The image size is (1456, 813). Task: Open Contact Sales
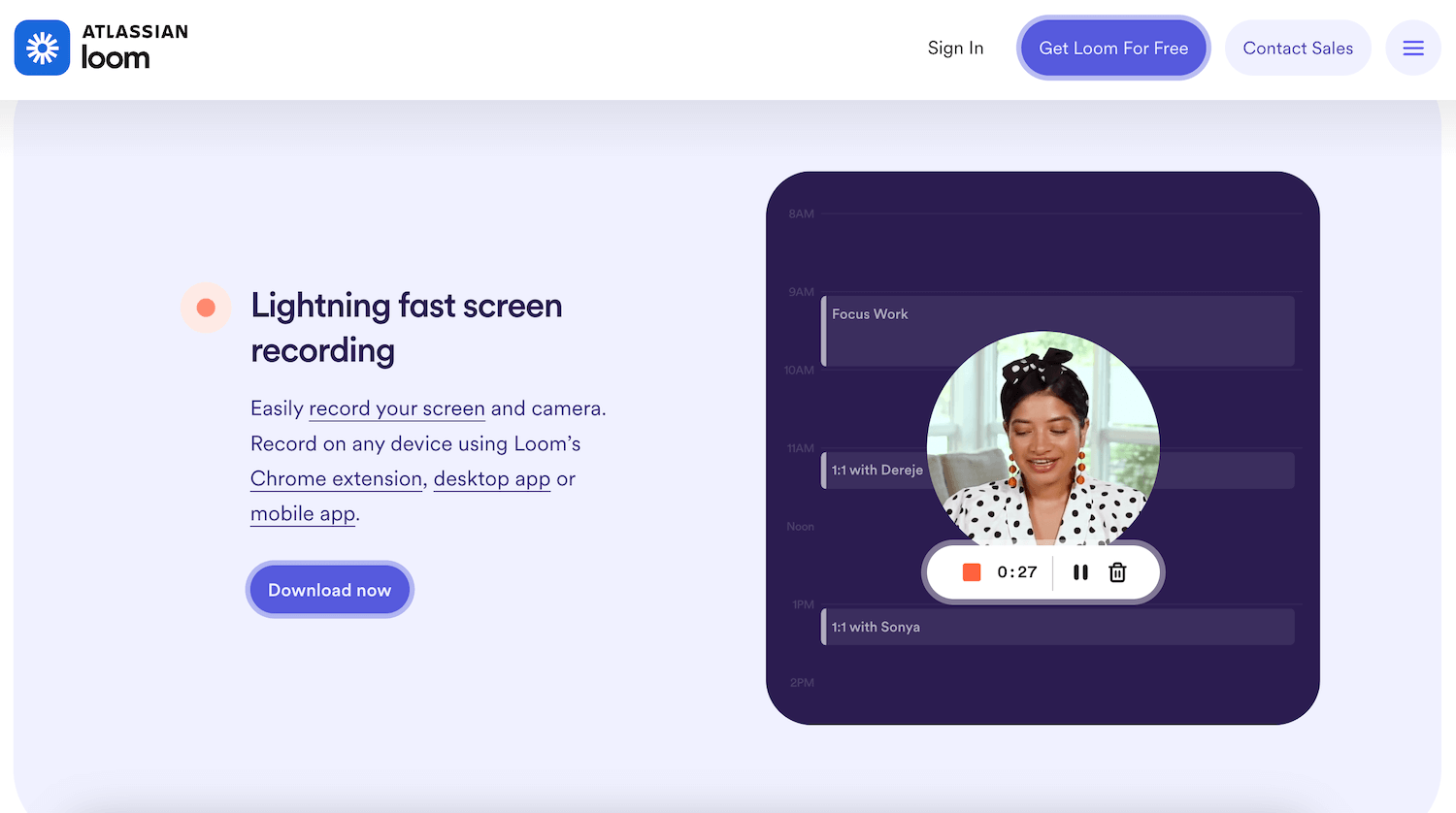tap(1298, 48)
